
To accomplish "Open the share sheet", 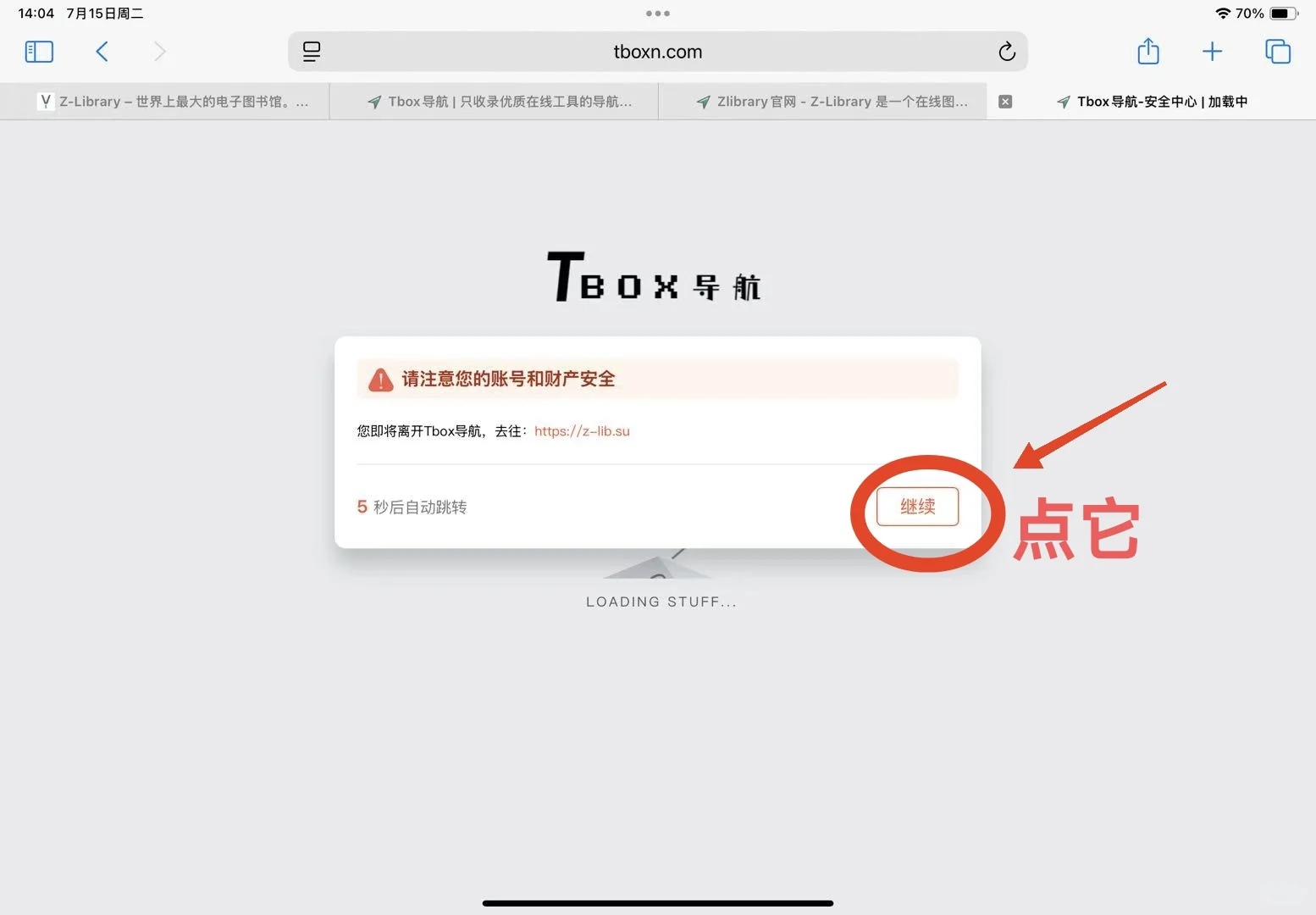I will click(x=1148, y=51).
